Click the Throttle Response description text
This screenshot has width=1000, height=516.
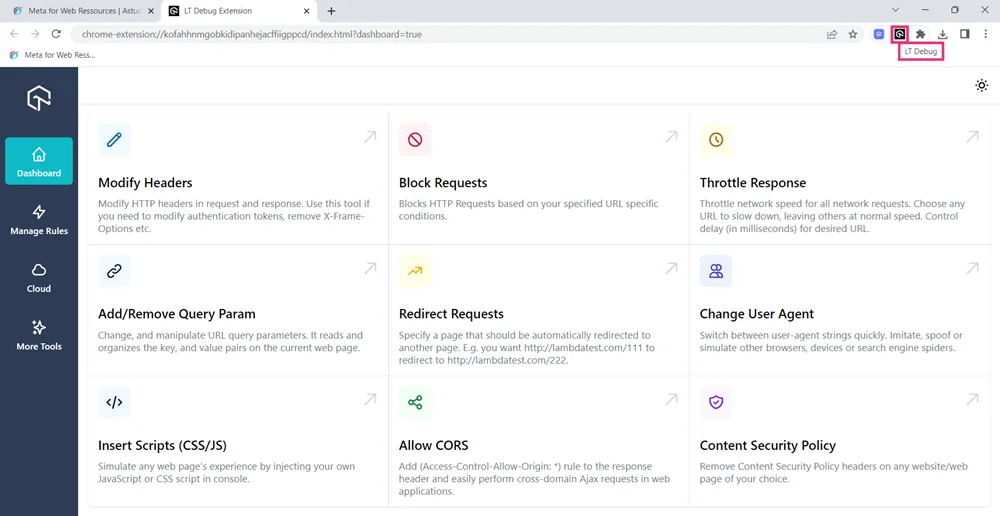coord(832,216)
